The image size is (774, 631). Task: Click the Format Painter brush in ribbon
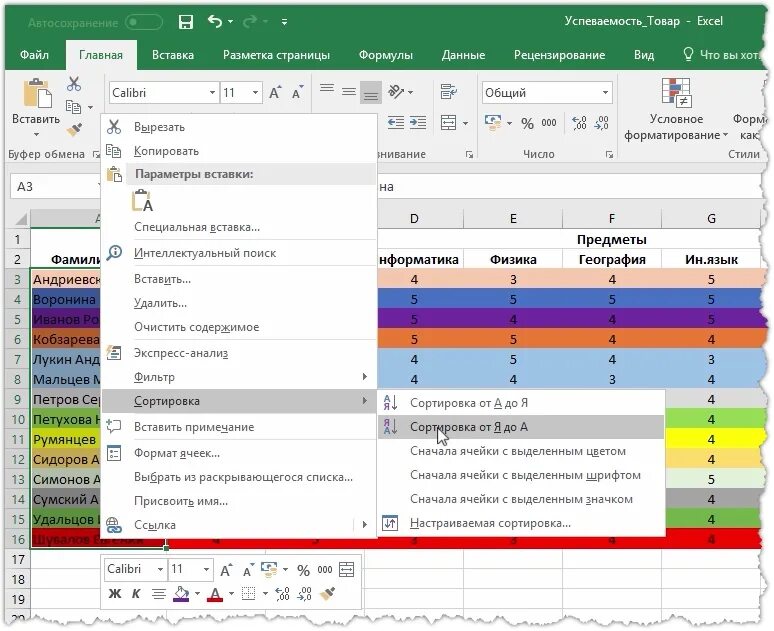(75, 129)
